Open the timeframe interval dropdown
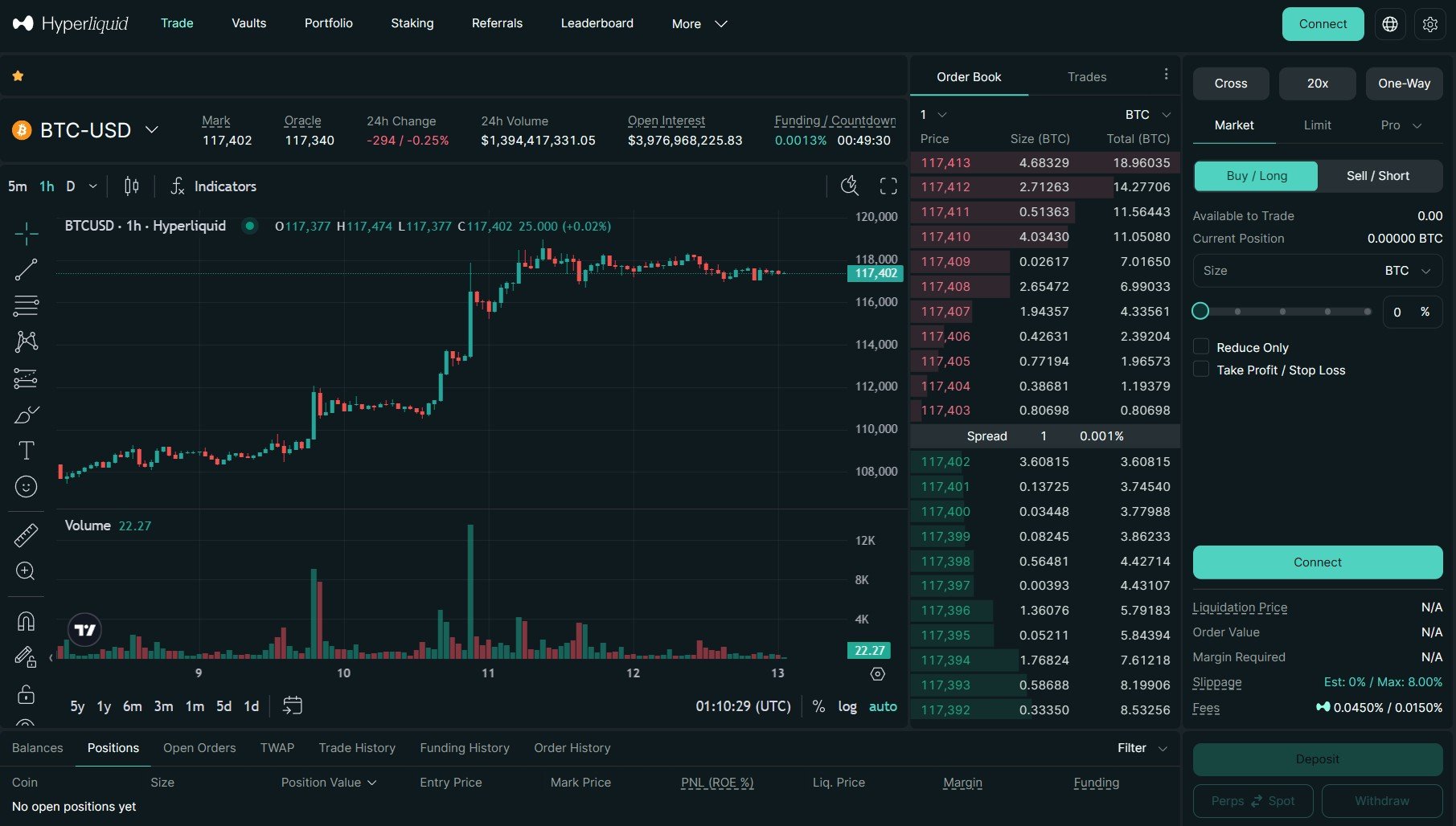Screen dimensions: 1456x826 click(x=92, y=186)
